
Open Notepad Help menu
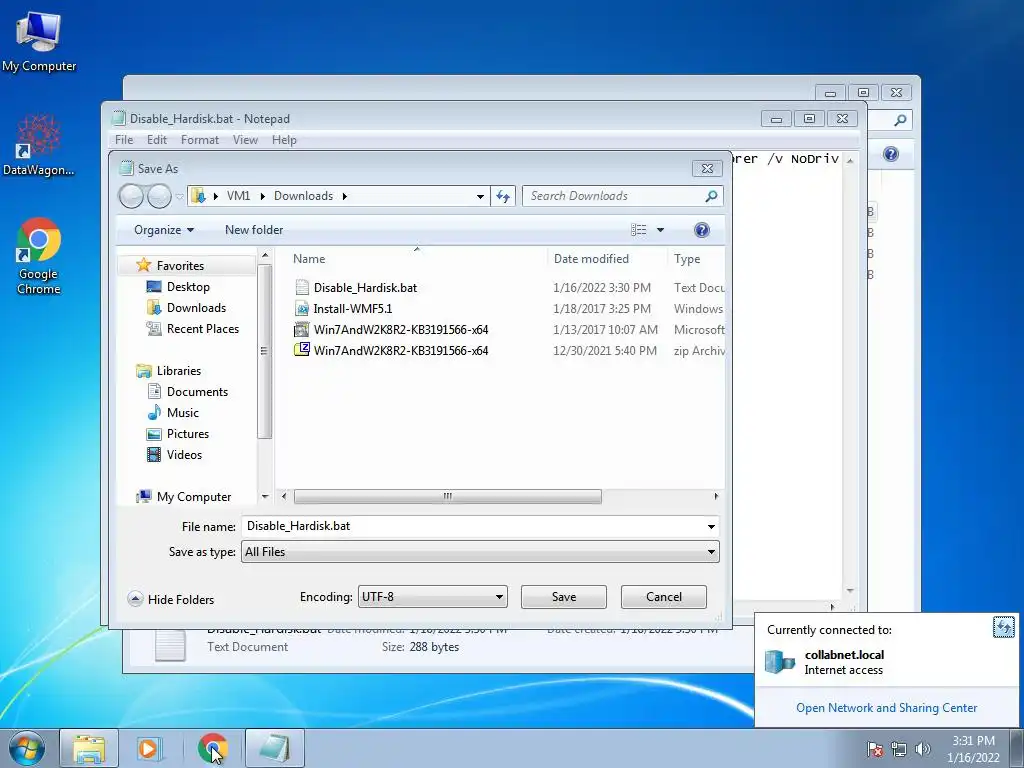[284, 140]
